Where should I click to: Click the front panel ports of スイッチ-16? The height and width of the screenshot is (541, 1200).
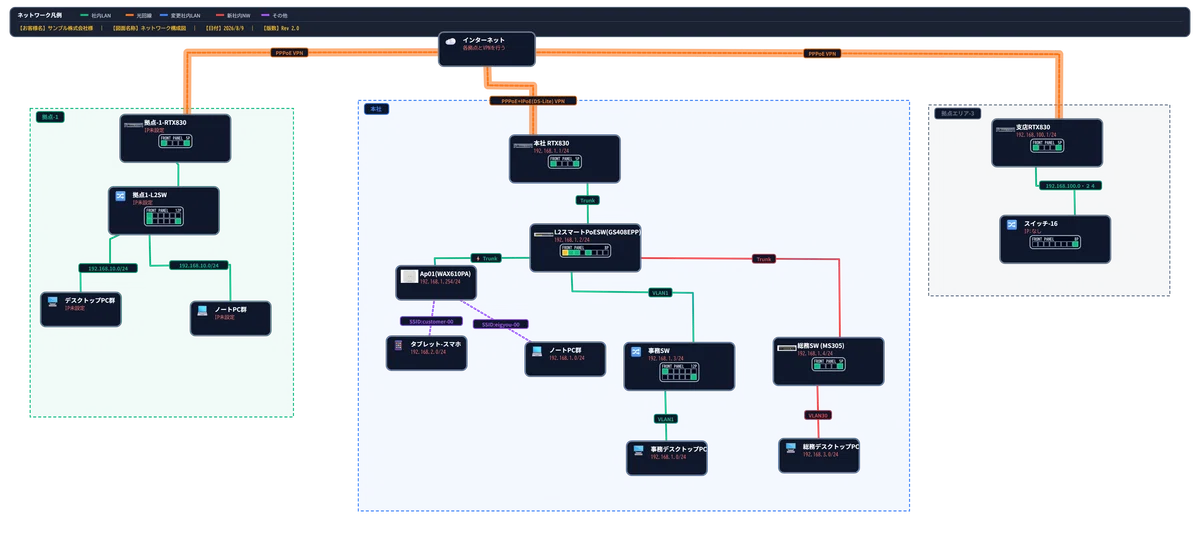pos(1055,243)
